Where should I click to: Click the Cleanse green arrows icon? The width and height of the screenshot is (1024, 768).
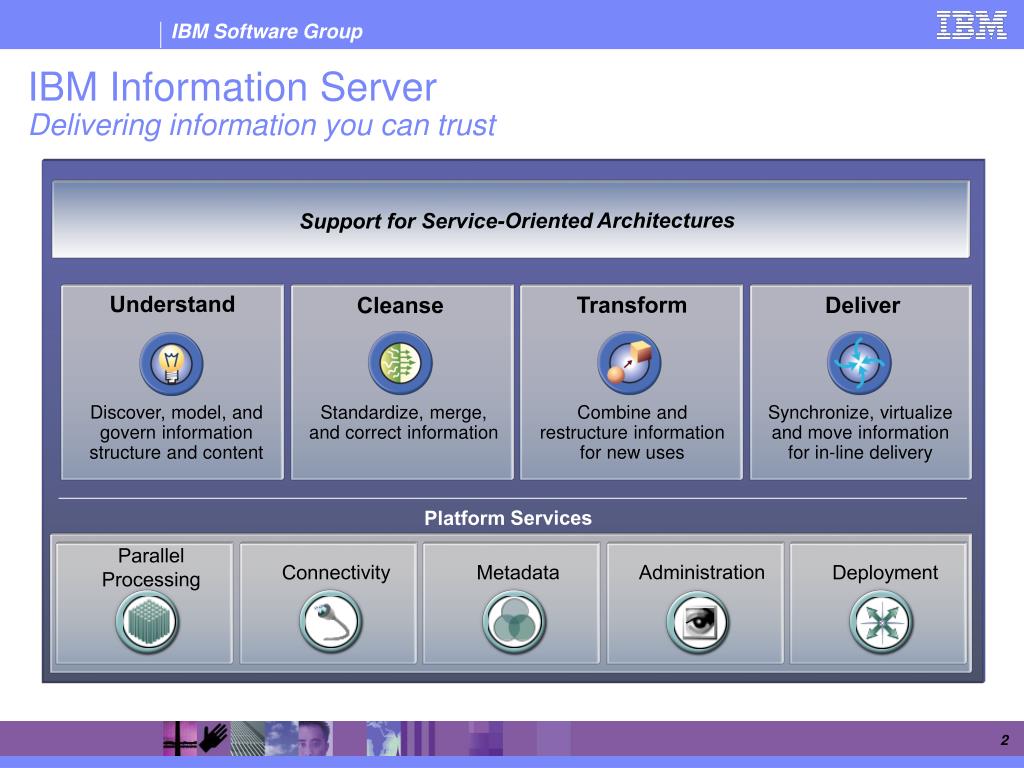[400, 363]
